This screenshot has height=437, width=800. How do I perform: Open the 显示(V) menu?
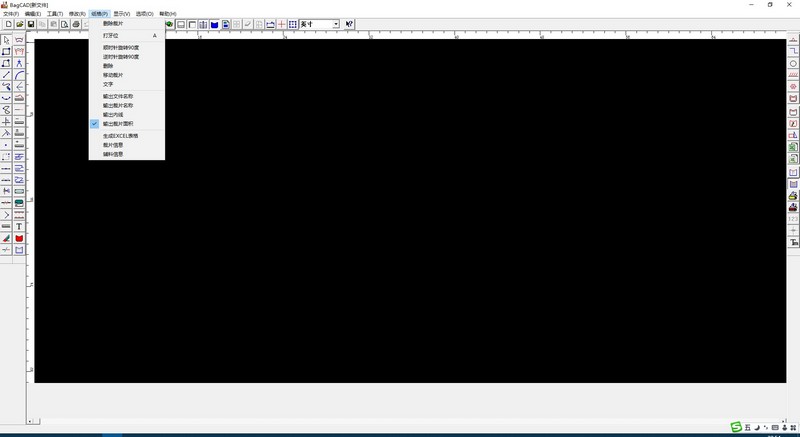pos(120,14)
